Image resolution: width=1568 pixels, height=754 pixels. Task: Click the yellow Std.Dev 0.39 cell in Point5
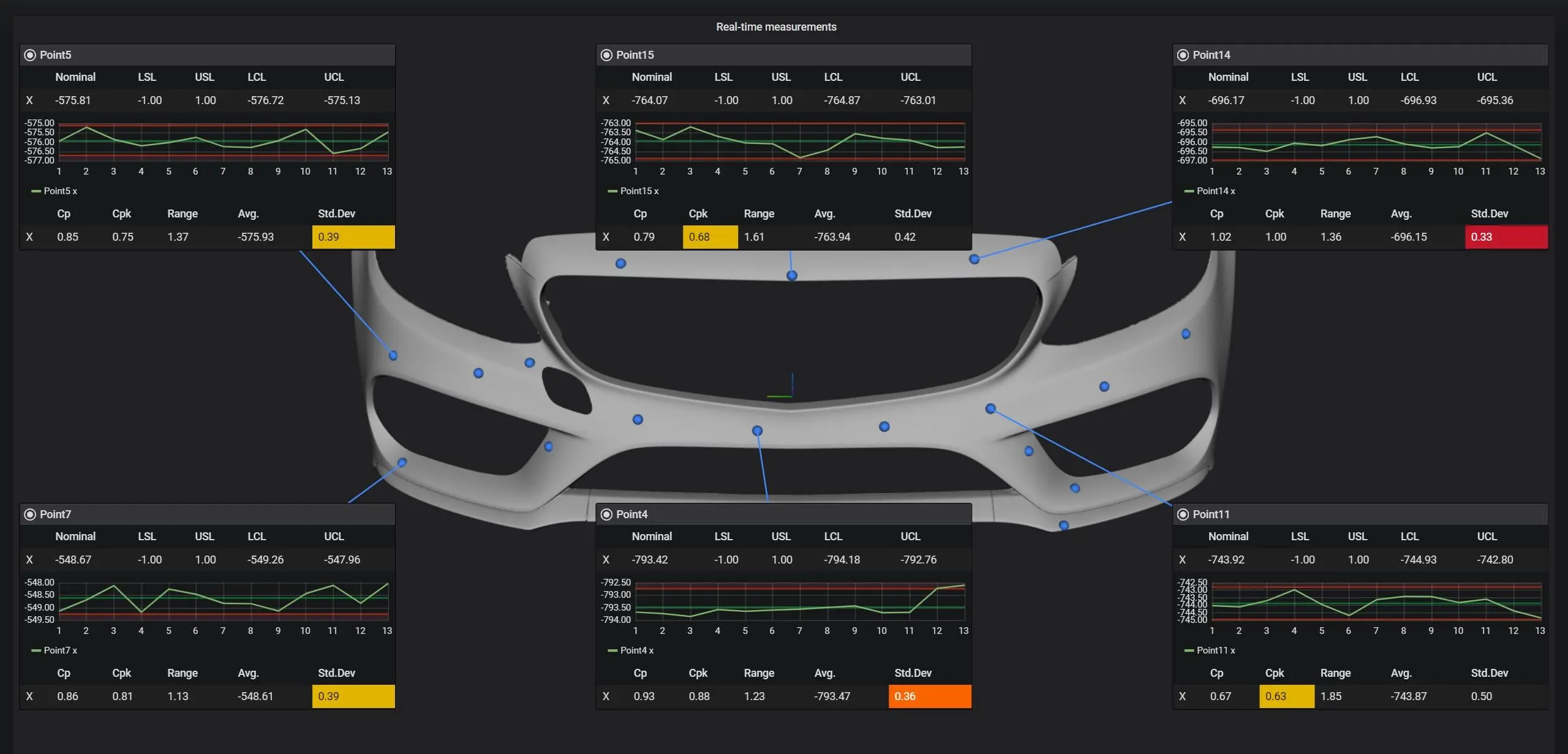(353, 237)
